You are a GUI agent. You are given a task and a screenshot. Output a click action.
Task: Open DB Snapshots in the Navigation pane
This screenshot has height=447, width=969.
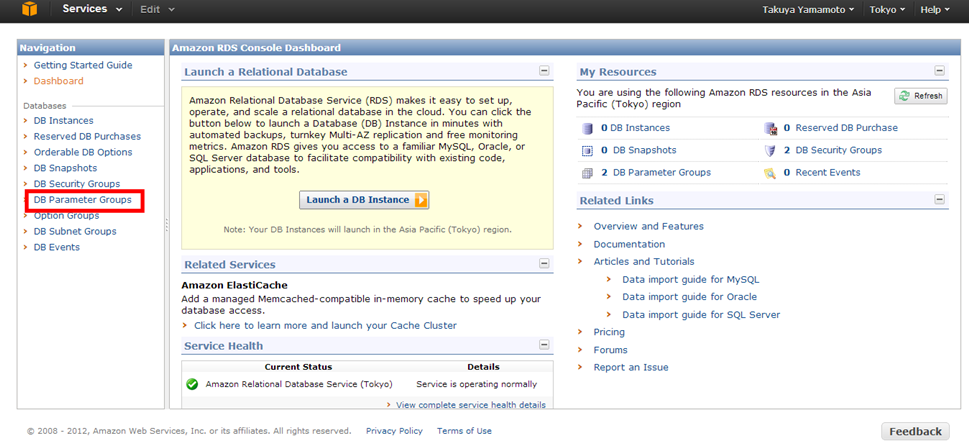pos(66,168)
